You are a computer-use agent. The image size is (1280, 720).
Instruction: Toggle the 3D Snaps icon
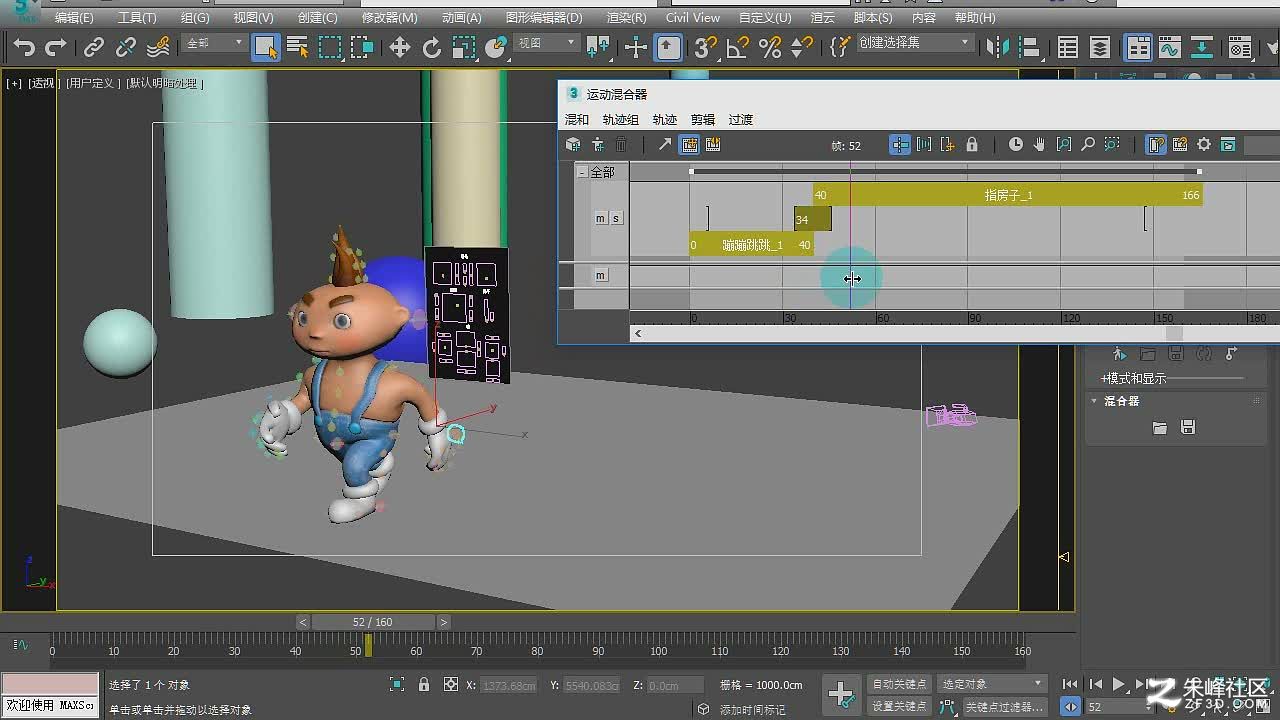pyautogui.click(x=706, y=47)
